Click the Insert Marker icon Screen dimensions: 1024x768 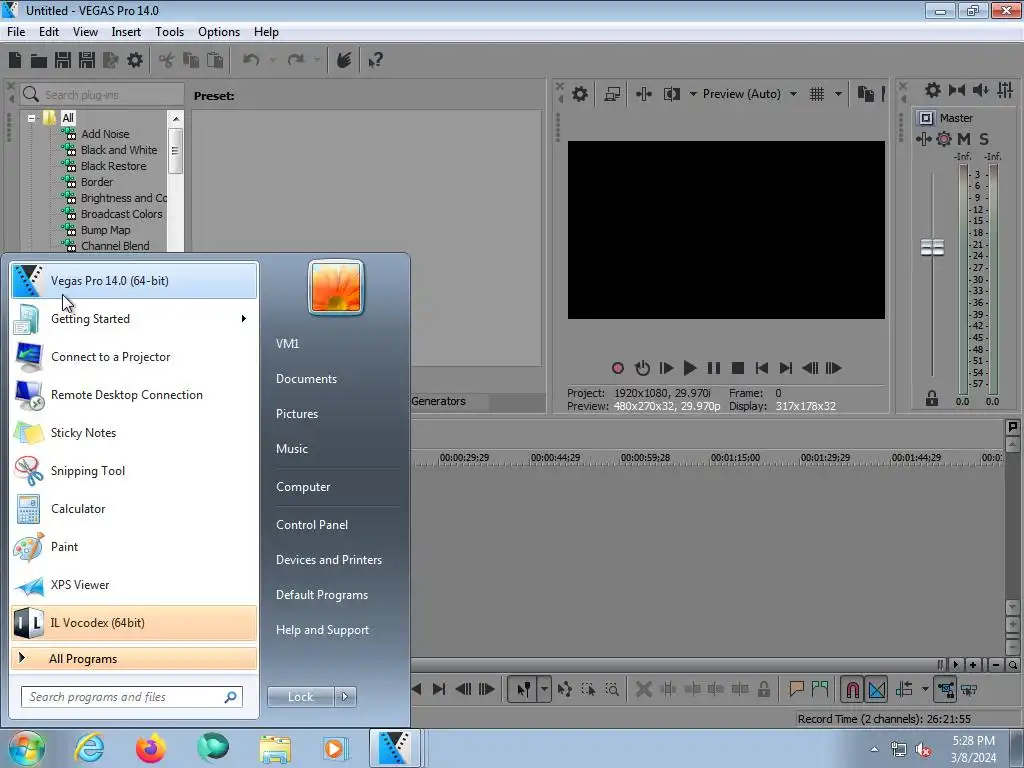(x=796, y=688)
